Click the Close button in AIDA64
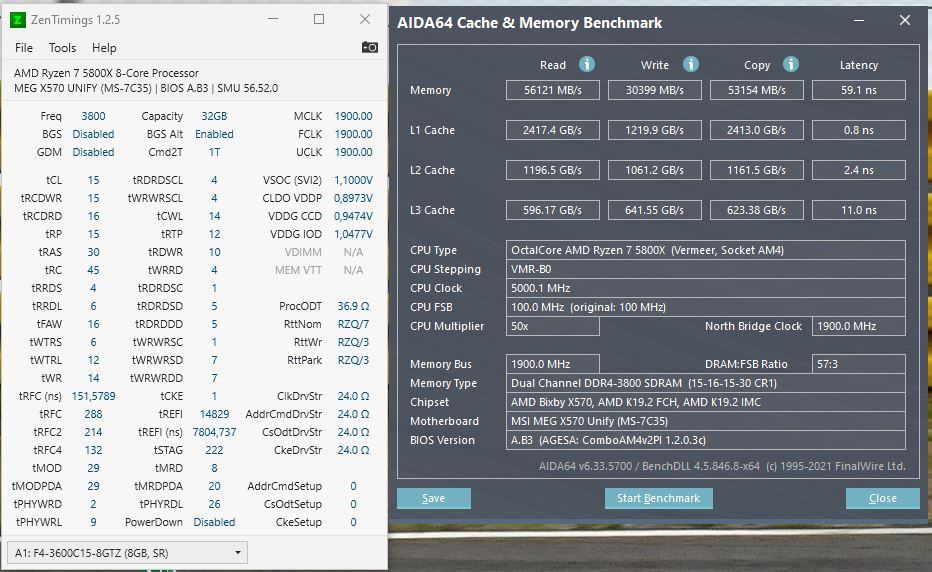932x572 pixels. 883,498
